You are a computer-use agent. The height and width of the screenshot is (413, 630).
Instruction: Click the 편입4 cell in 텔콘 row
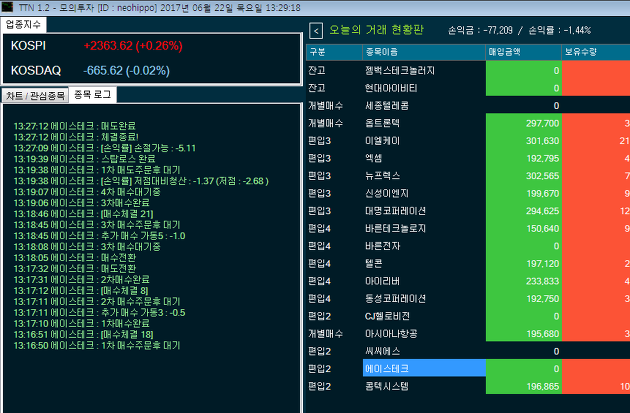(x=334, y=264)
